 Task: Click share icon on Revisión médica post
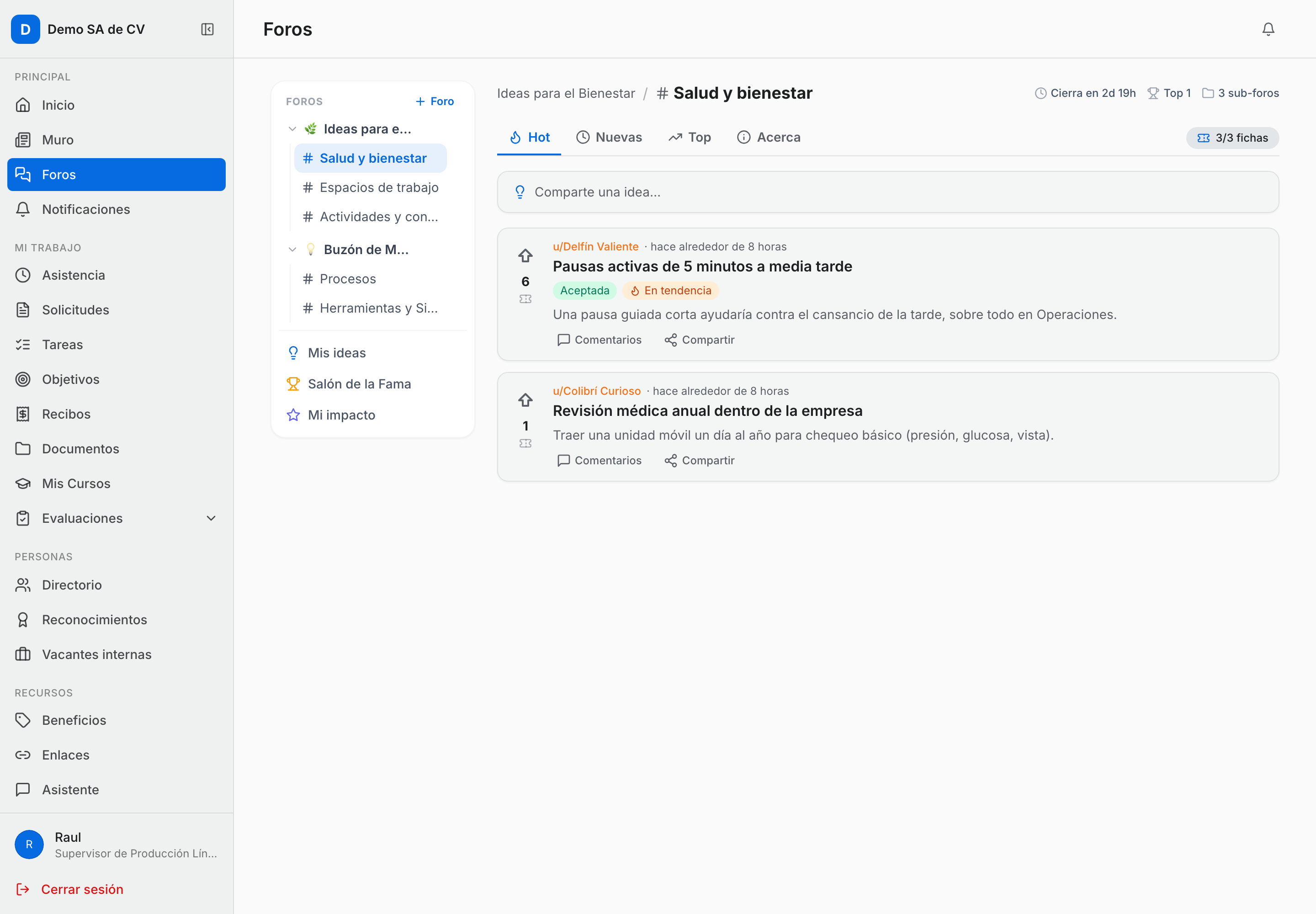coord(671,461)
